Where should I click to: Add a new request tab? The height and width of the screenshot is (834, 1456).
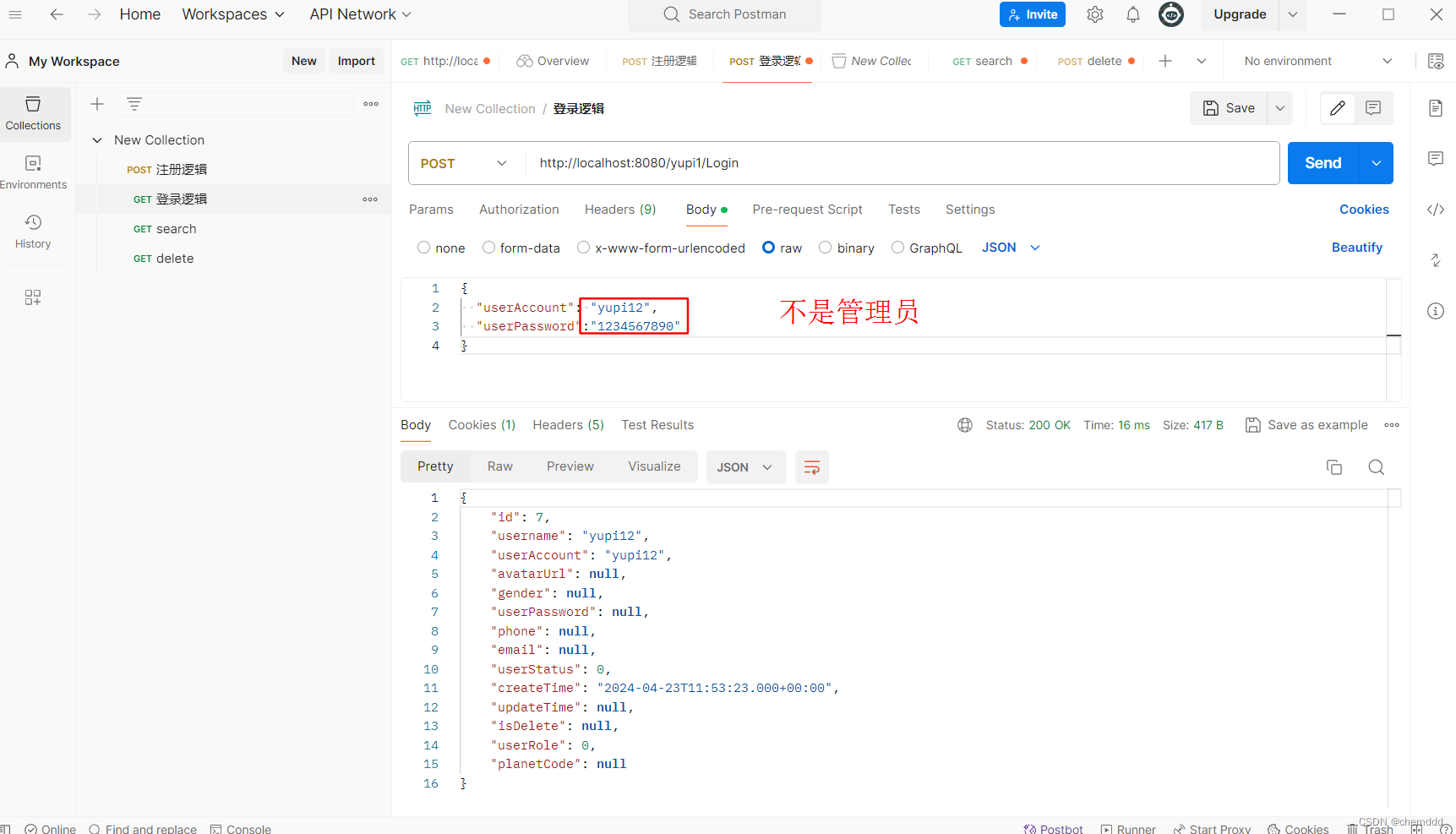coord(1165,61)
